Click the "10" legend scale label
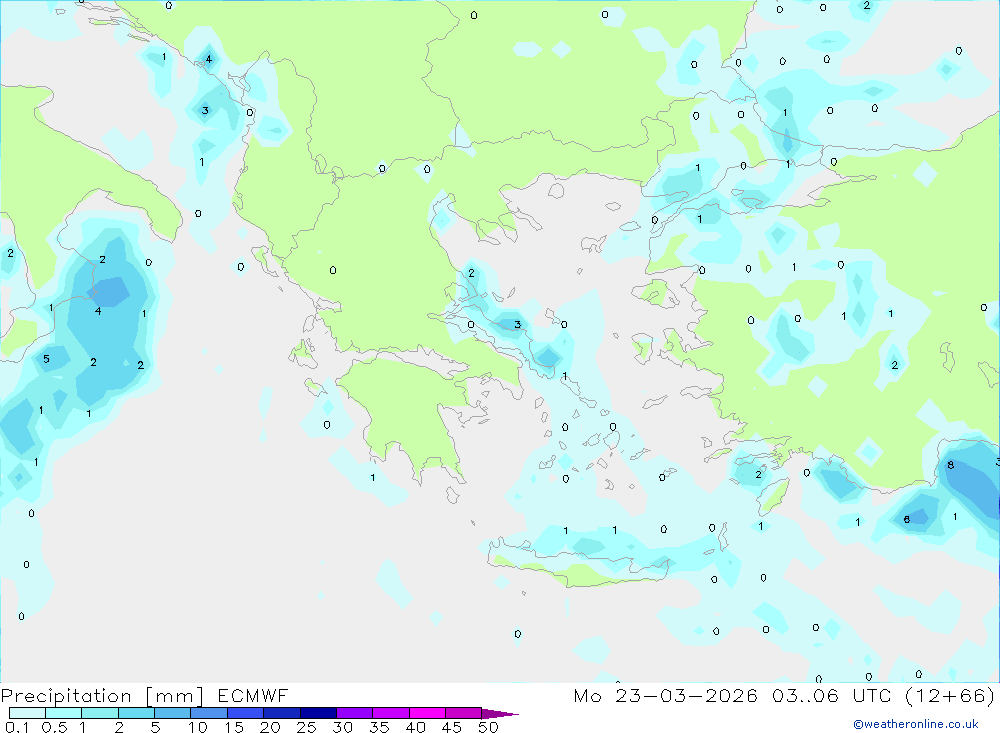Image resolution: width=1000 pixels, height=733 pixels. 198,727
